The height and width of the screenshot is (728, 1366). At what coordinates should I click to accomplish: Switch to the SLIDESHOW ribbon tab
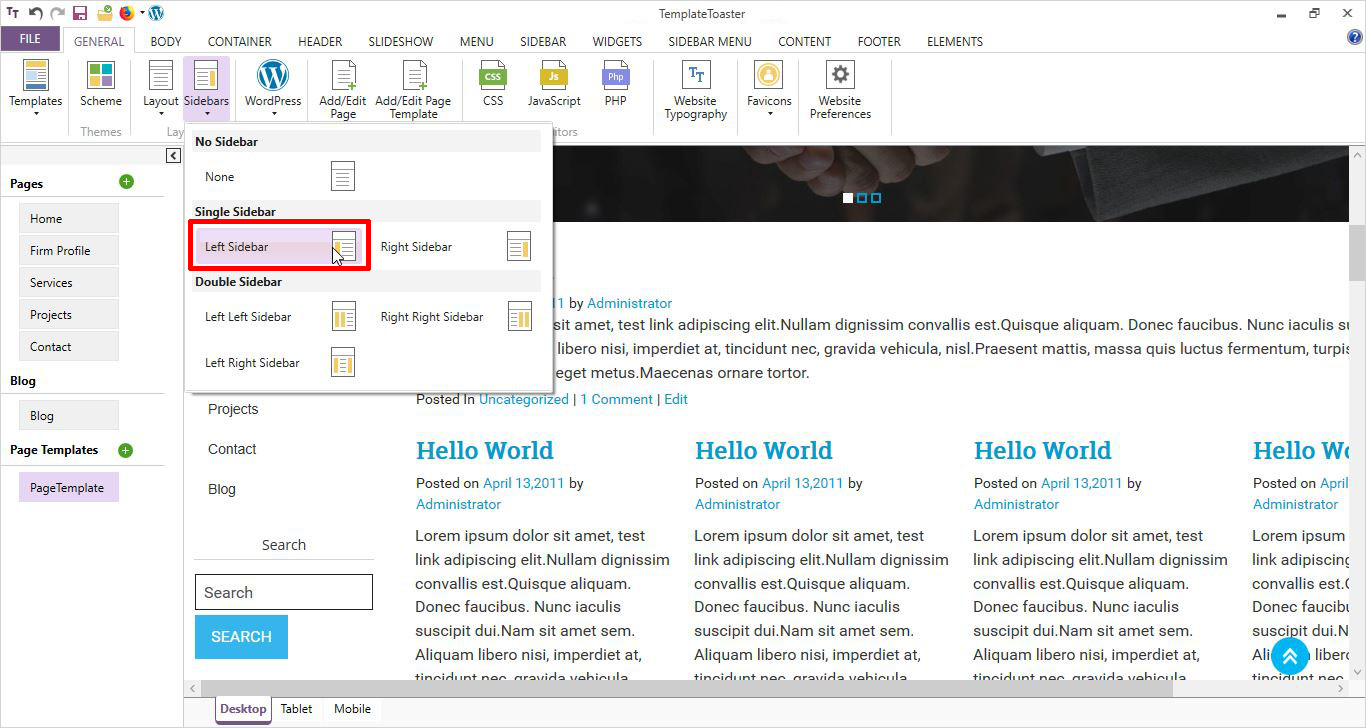pos(400,42)
